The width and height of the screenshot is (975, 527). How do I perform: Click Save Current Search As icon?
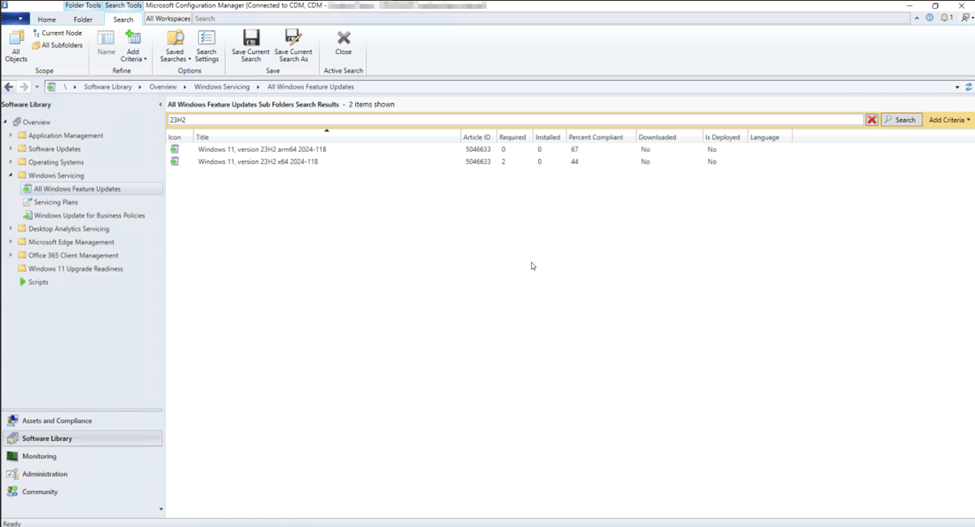coord(293,45)
